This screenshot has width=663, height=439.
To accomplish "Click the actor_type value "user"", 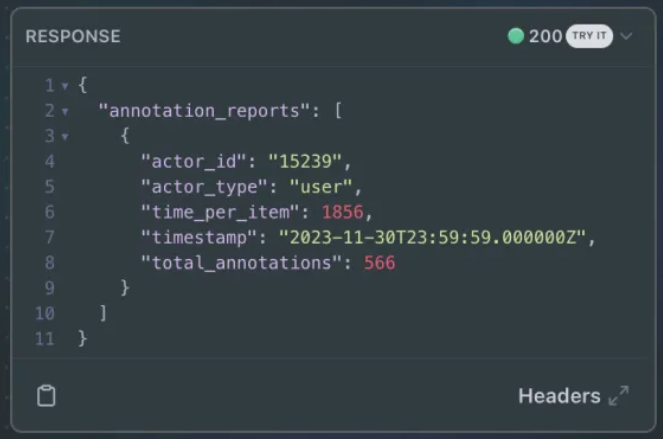I will 321,187.
